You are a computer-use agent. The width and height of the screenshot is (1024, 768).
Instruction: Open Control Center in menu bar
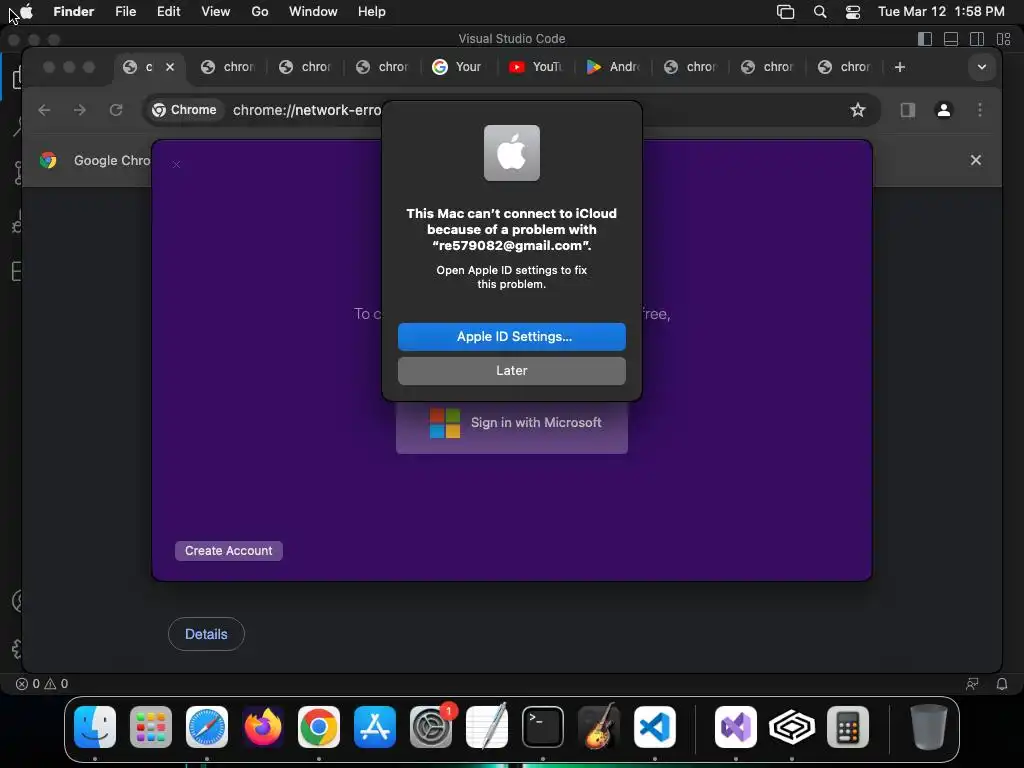pos(853,12)
